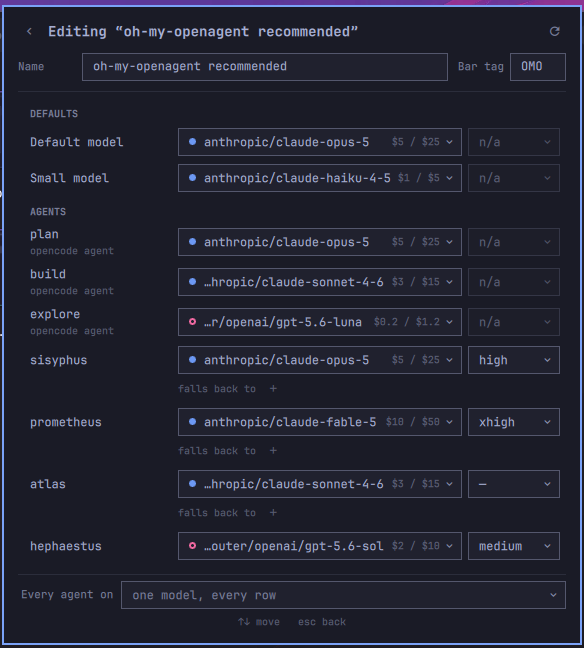Change prometheus effort from xhigh

point(514,422)
